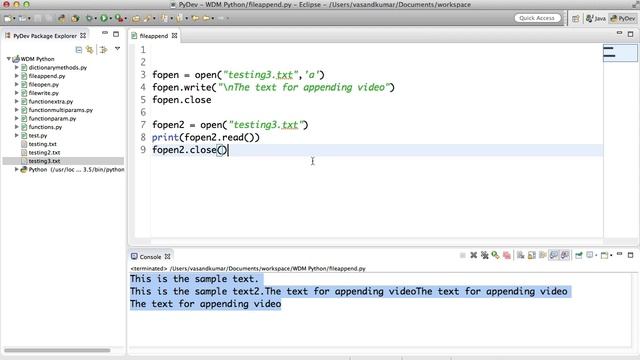
Task: Click the fopen.close text on line 5
Action: [182, 100]
